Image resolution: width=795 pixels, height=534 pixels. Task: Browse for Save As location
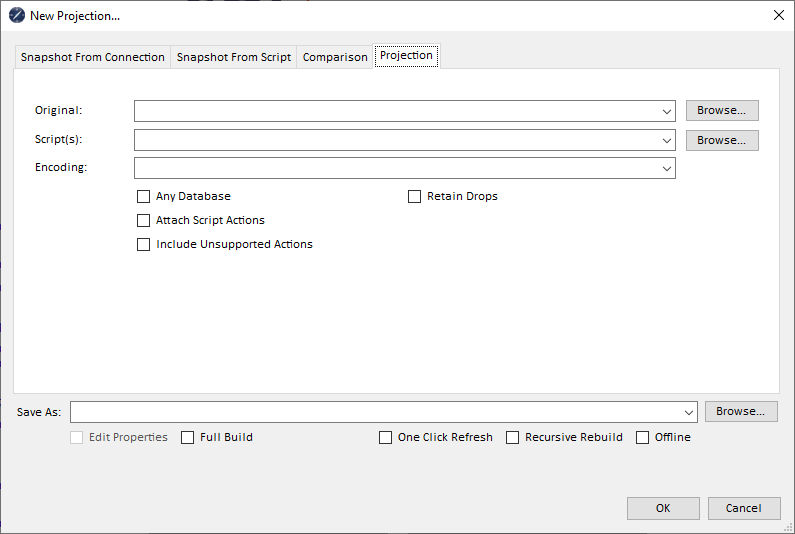[741, 412]
